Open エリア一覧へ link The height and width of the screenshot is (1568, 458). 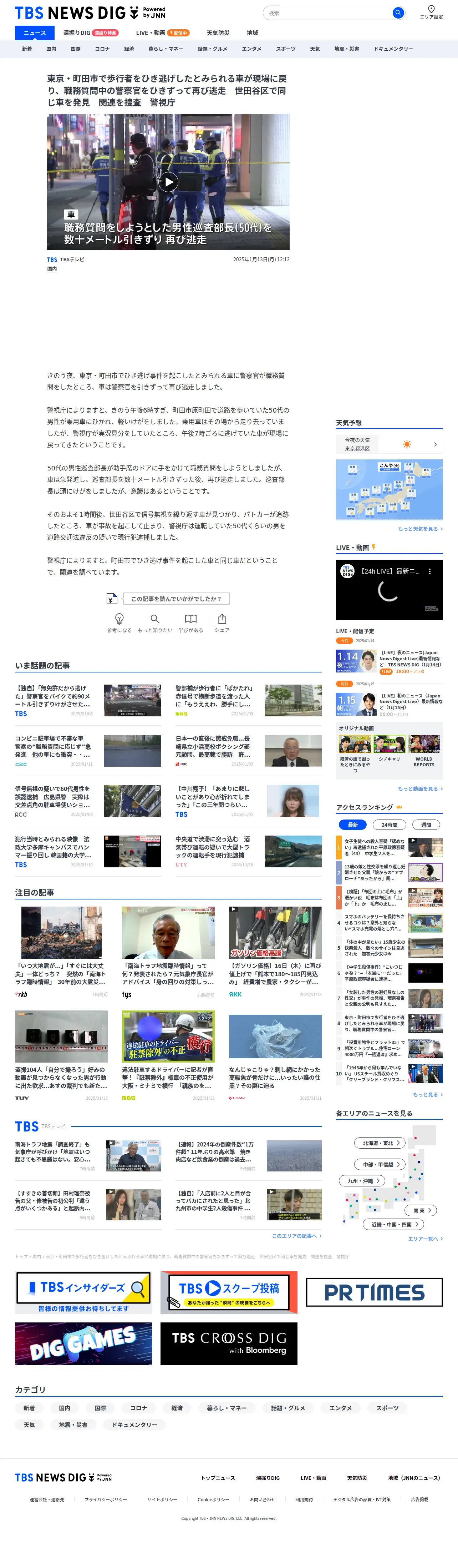(x=425, y=1239)
